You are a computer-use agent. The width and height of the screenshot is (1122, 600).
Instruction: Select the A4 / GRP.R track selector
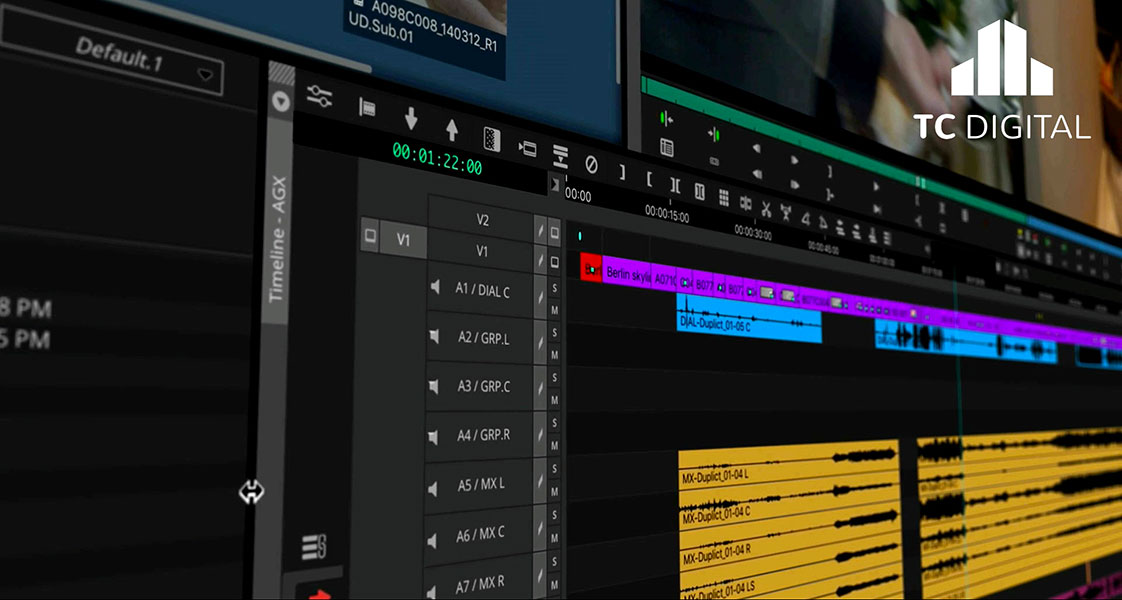point(478,436)
